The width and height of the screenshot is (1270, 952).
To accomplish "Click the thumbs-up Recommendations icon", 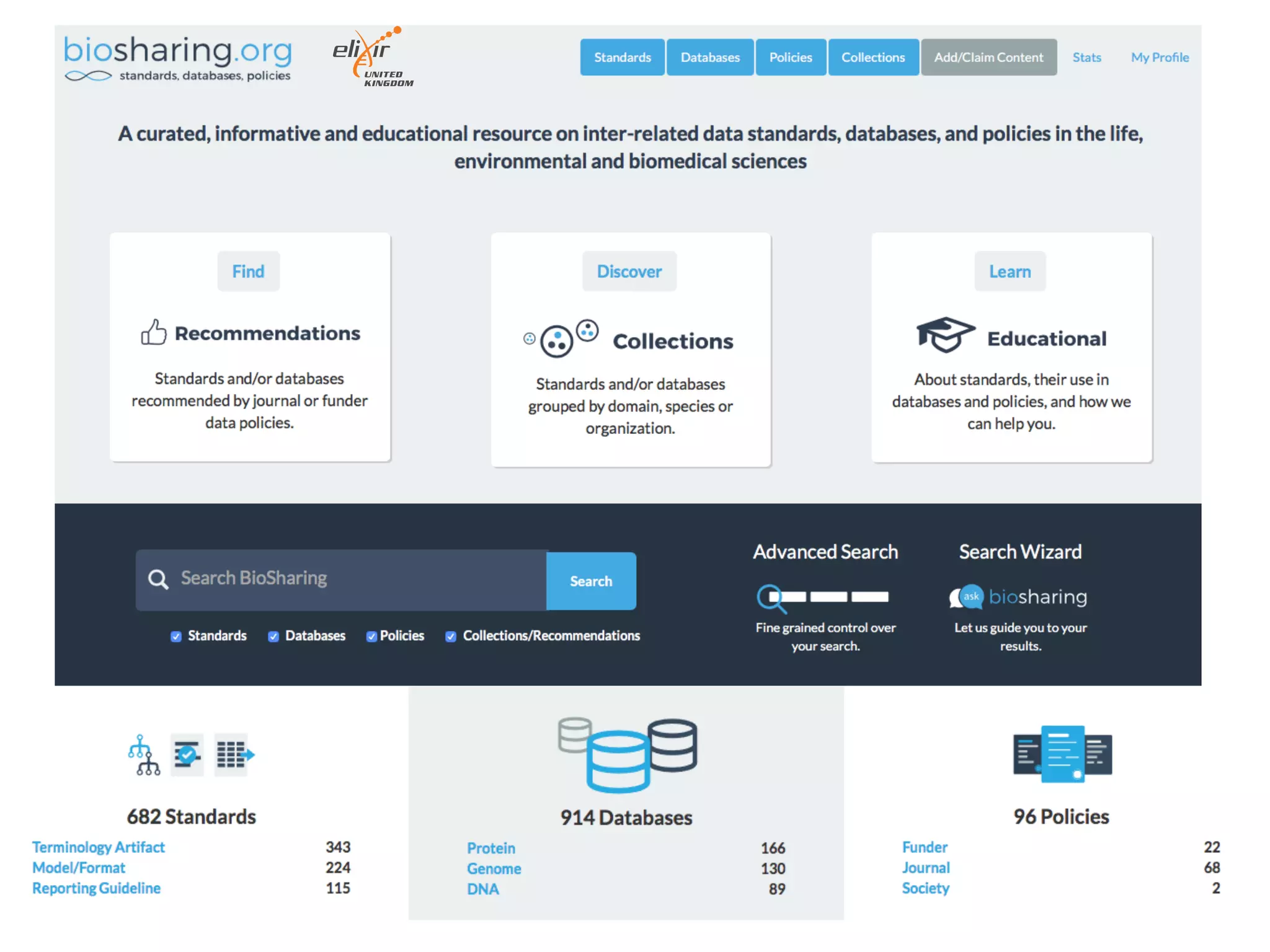I will pyautogui.click(x=153, y=332).
